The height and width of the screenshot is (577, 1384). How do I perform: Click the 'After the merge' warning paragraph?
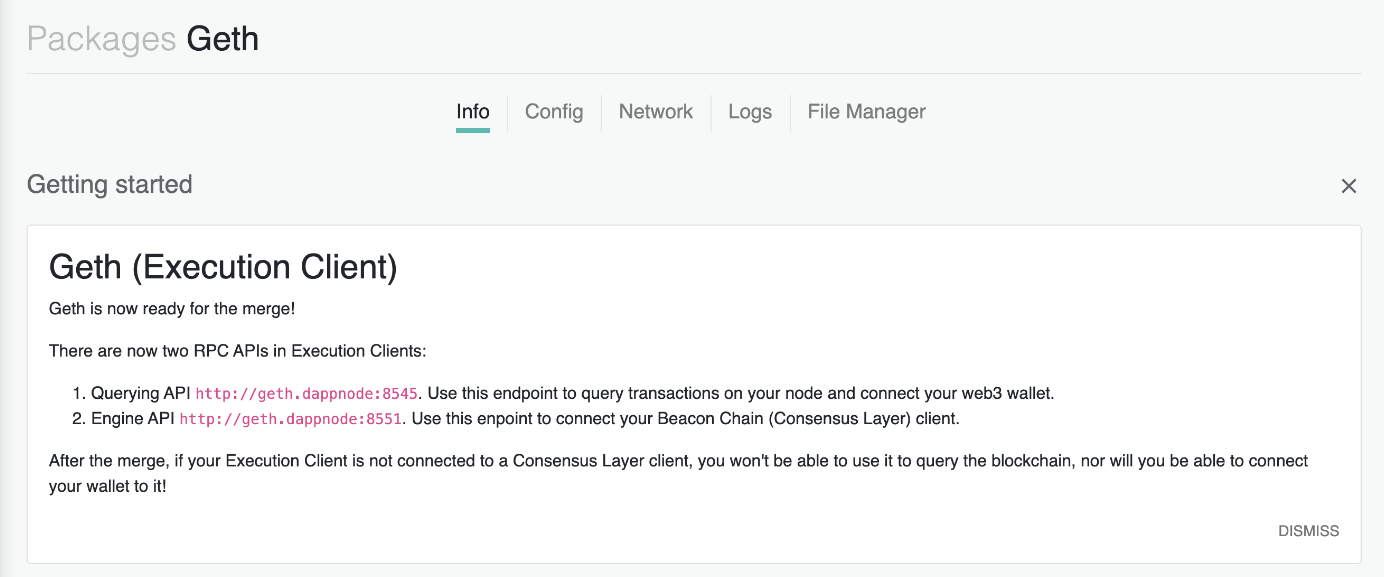coord(679,475)
